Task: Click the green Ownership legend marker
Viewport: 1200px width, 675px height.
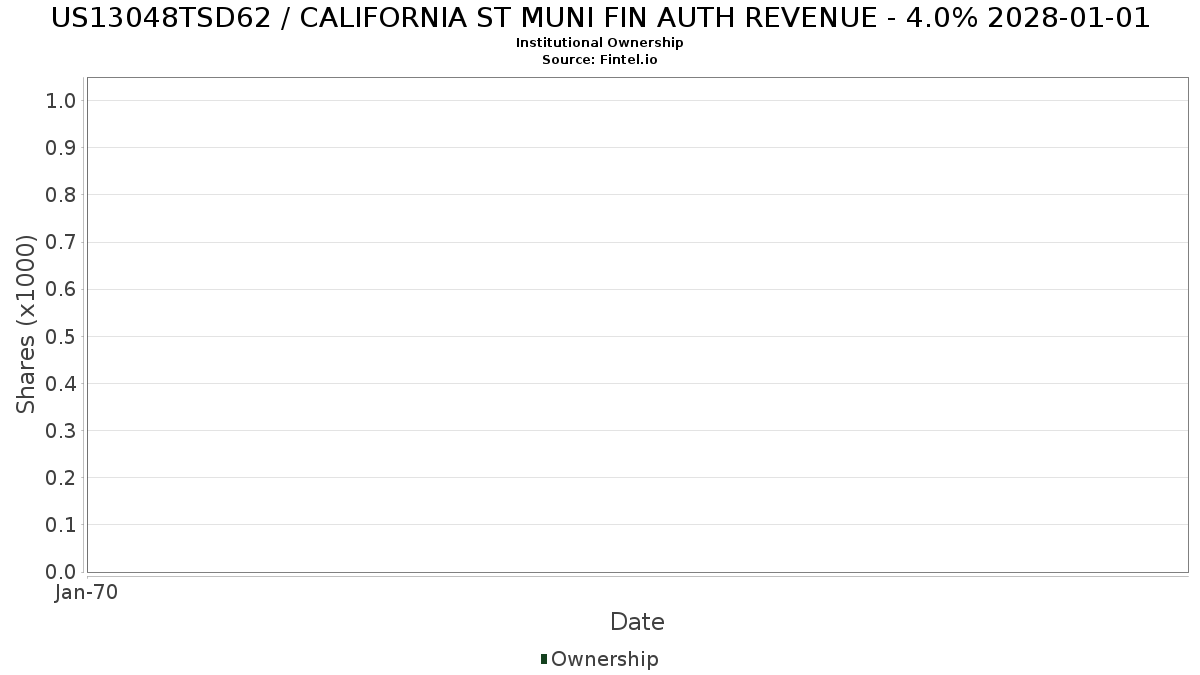Action: (x=544, y=659)
